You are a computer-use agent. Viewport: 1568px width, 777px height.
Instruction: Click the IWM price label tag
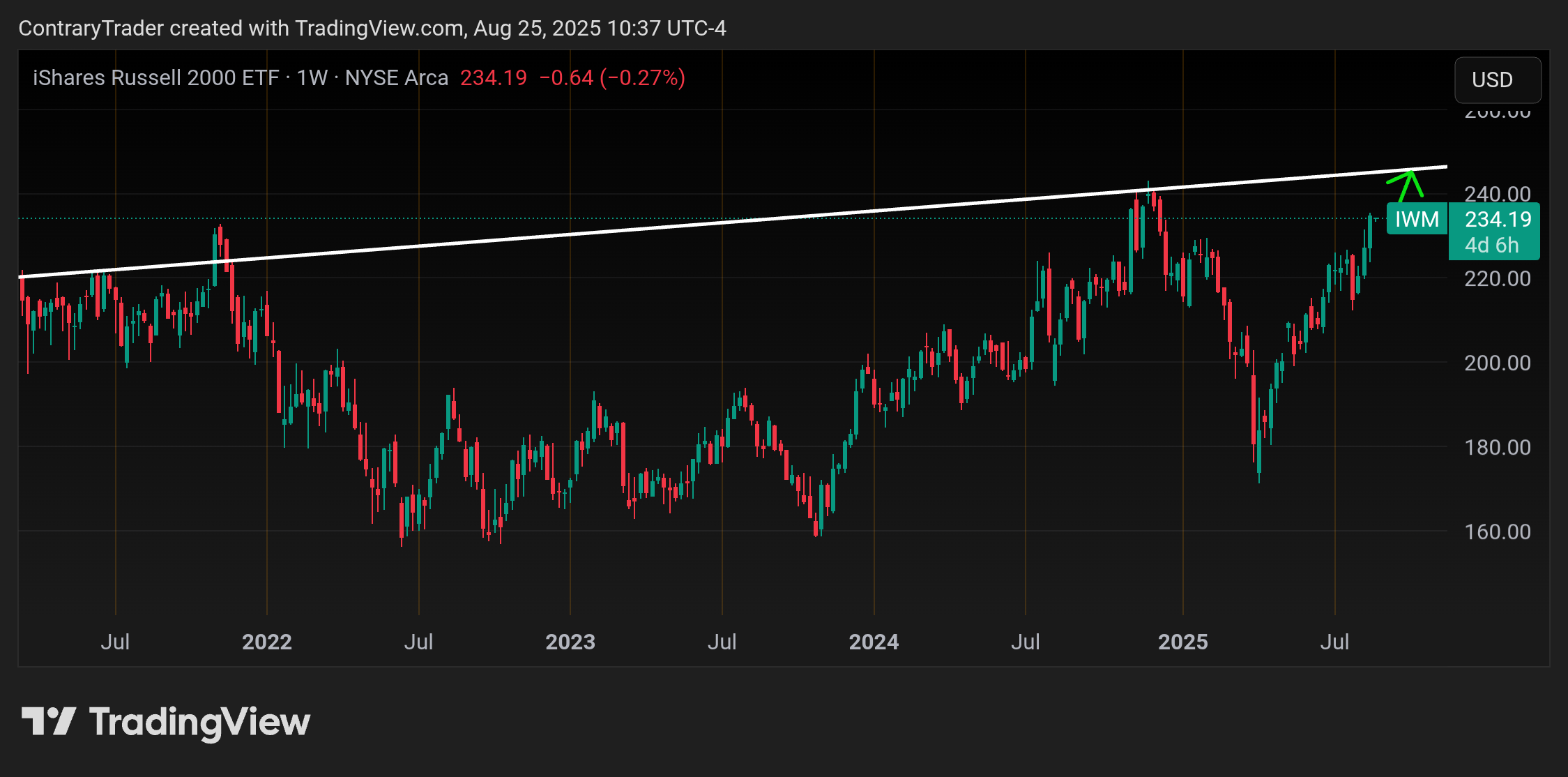tap(1417, 219)
